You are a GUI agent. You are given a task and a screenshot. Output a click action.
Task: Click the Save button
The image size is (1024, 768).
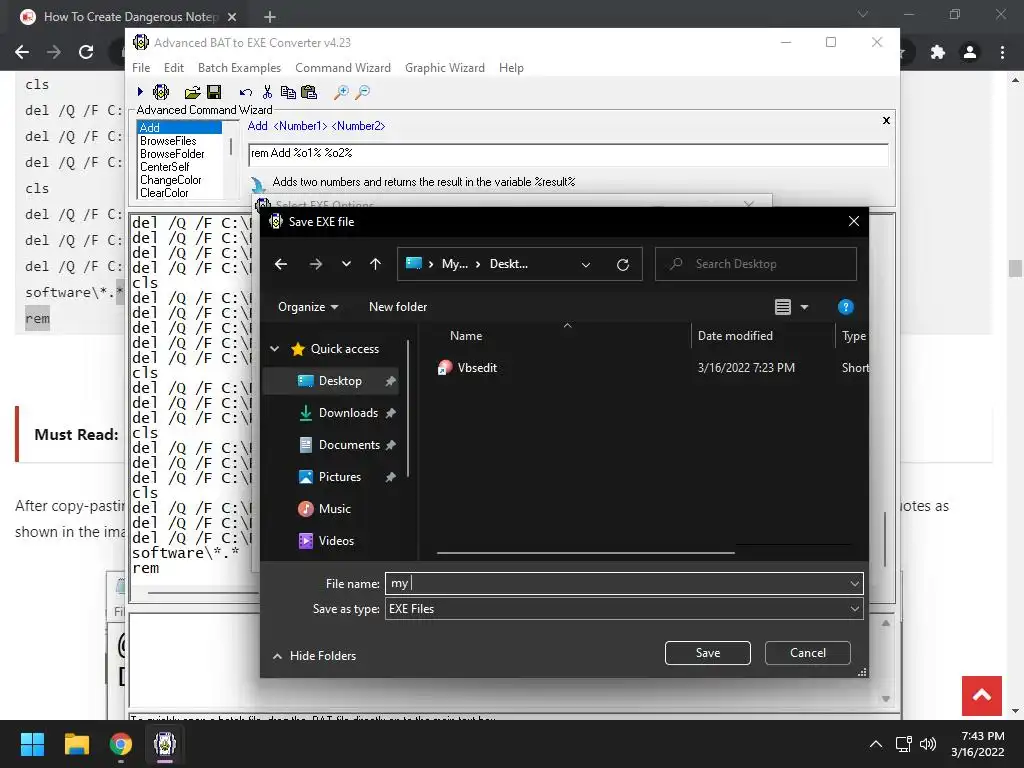pyautogui.click(x=708, y=652)
